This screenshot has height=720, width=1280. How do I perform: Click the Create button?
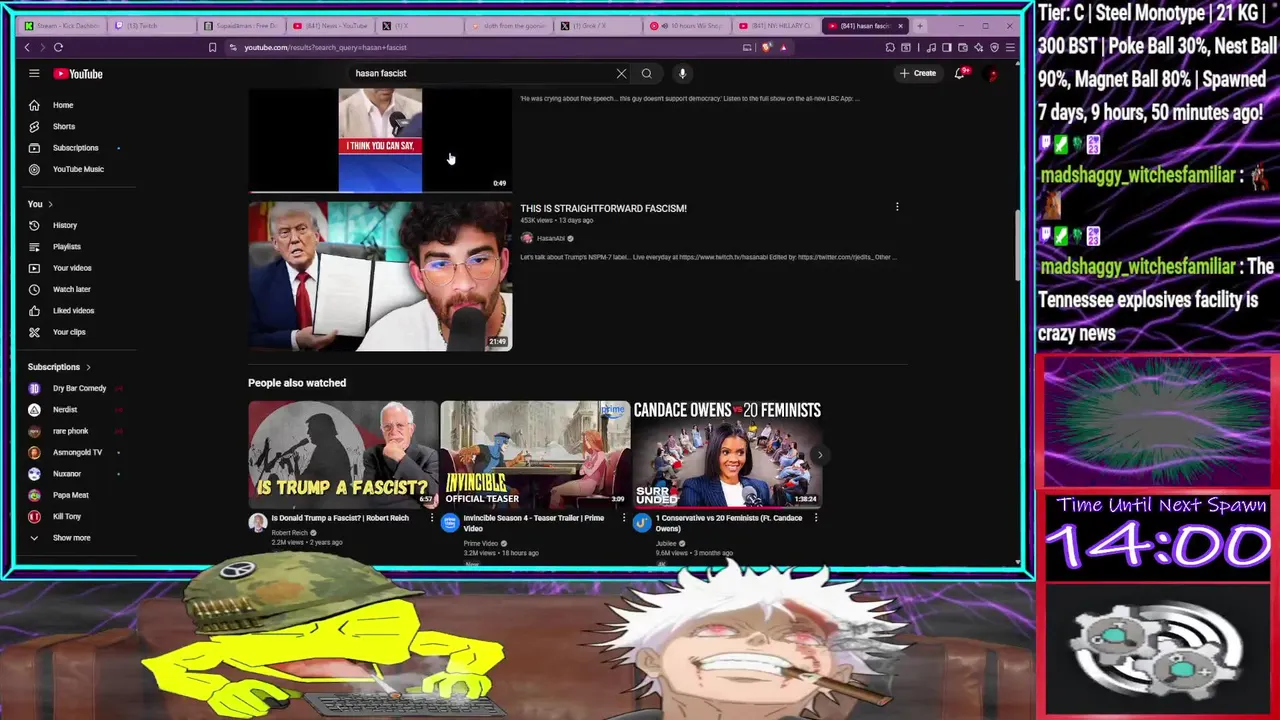click(x=918, y=73)
